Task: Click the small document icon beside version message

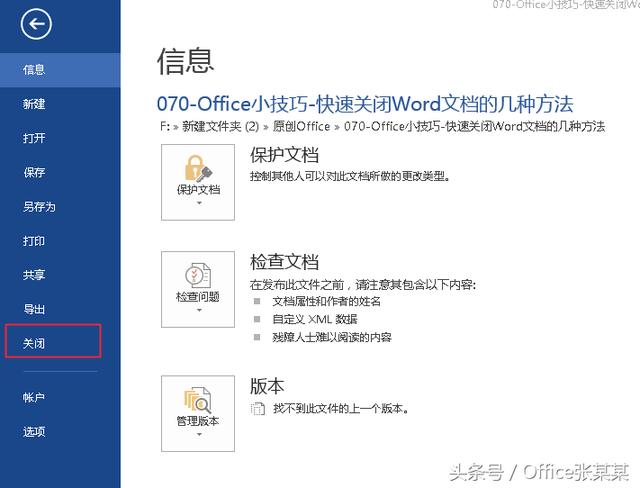Action: point(258,408)
